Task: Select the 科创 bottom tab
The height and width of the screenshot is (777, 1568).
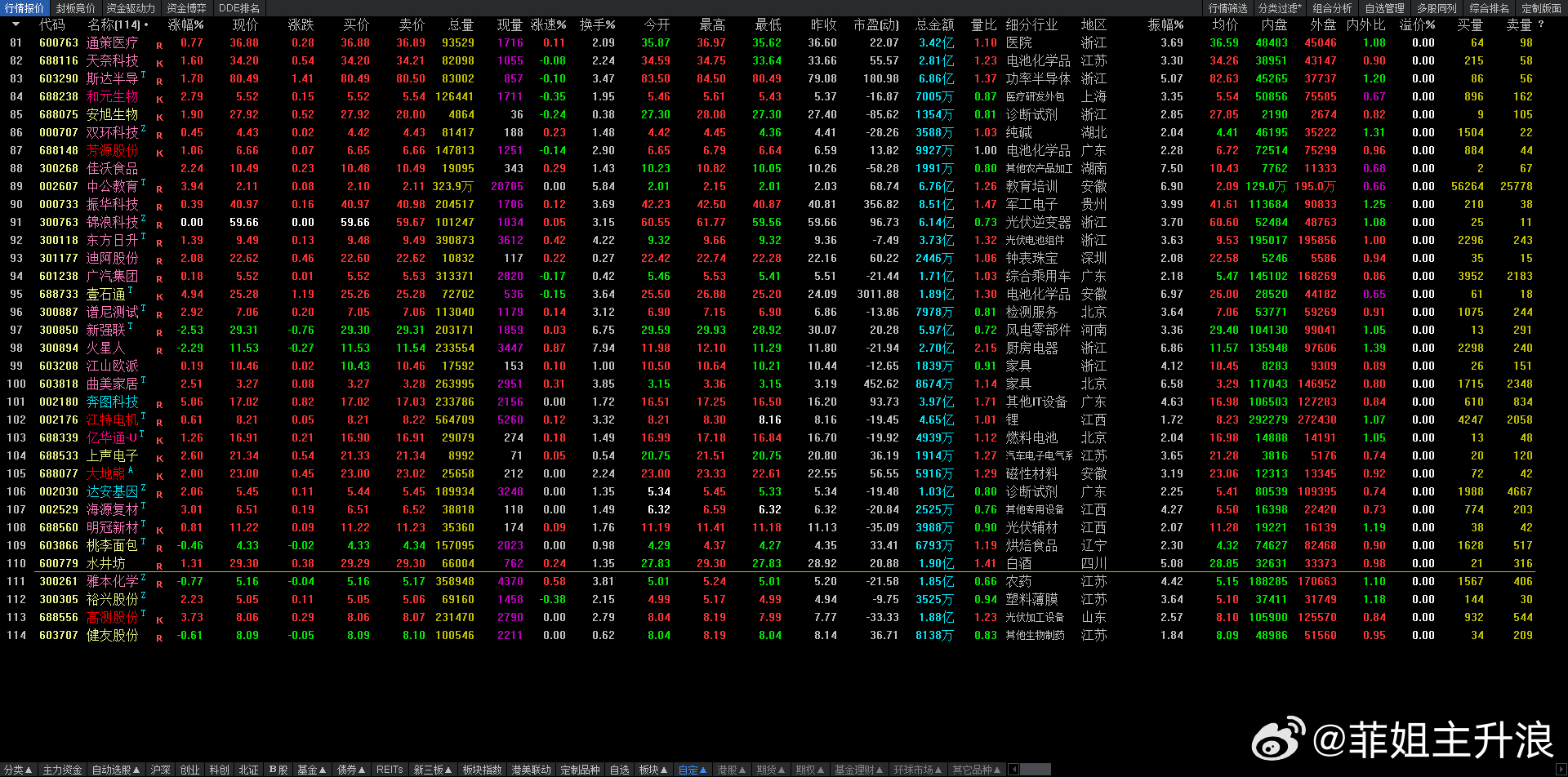Action: pos(220,770)
